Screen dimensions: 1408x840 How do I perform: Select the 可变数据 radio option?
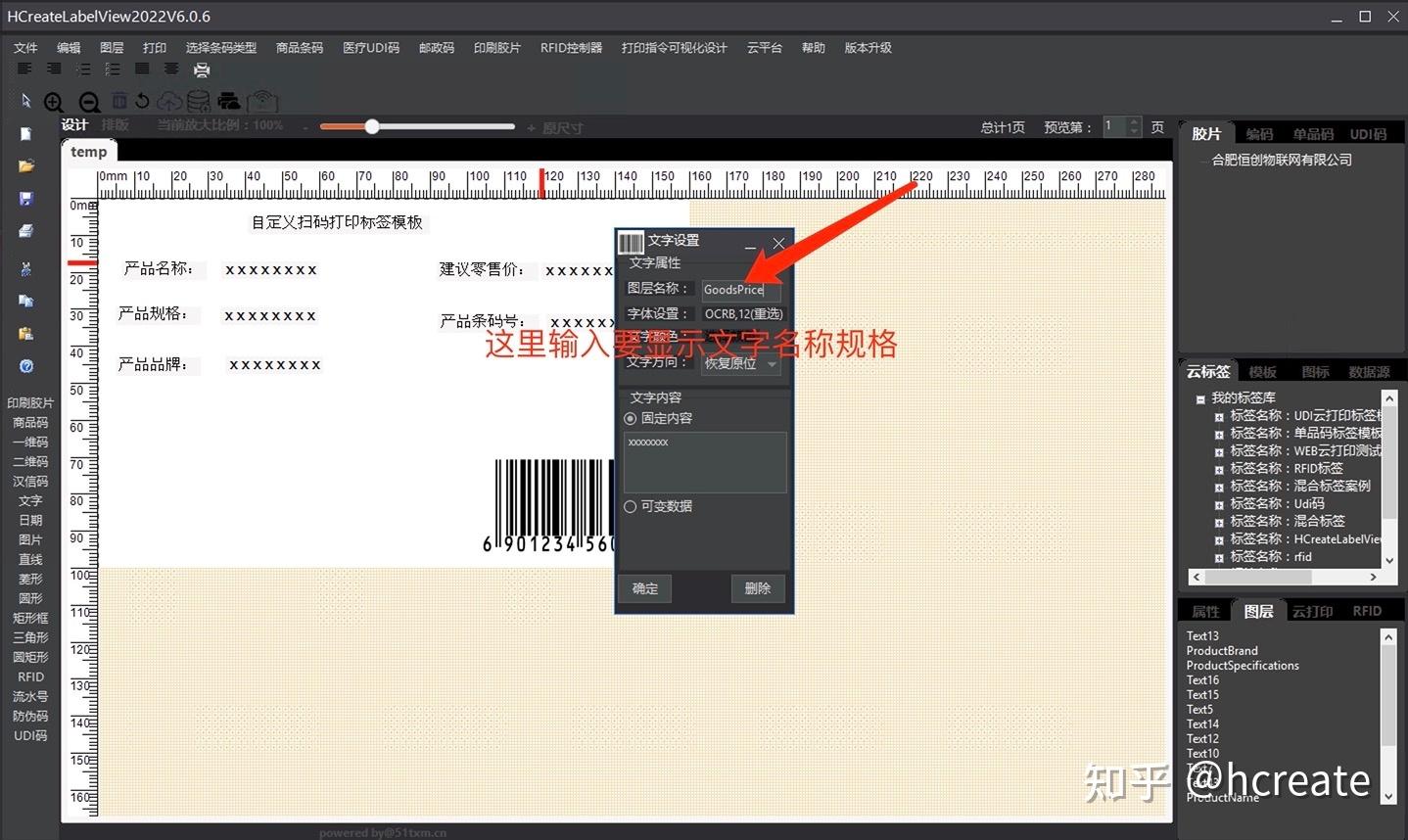click(x=631, y=506)
